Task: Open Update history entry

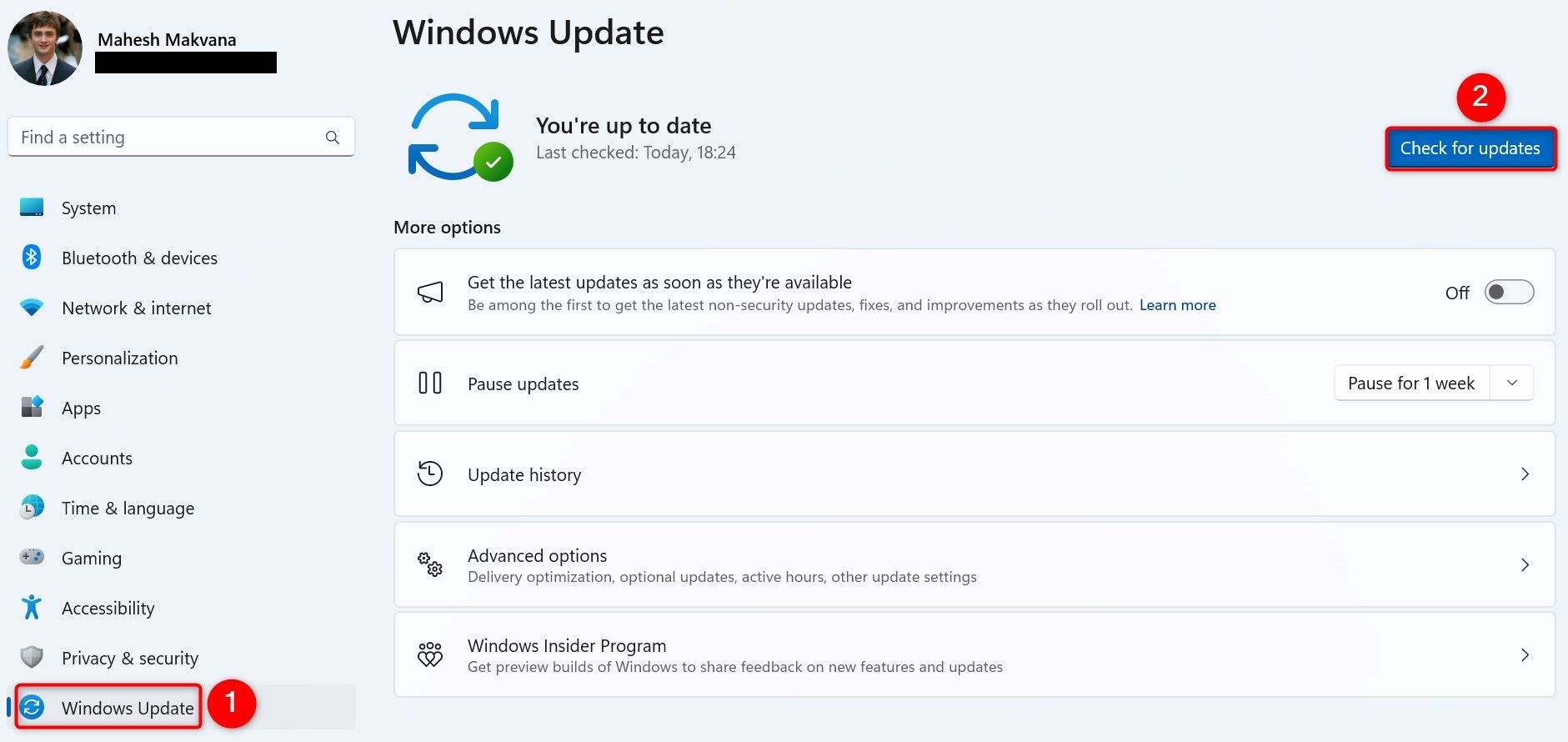Action: pyautogui.click(x=974, y=474)
